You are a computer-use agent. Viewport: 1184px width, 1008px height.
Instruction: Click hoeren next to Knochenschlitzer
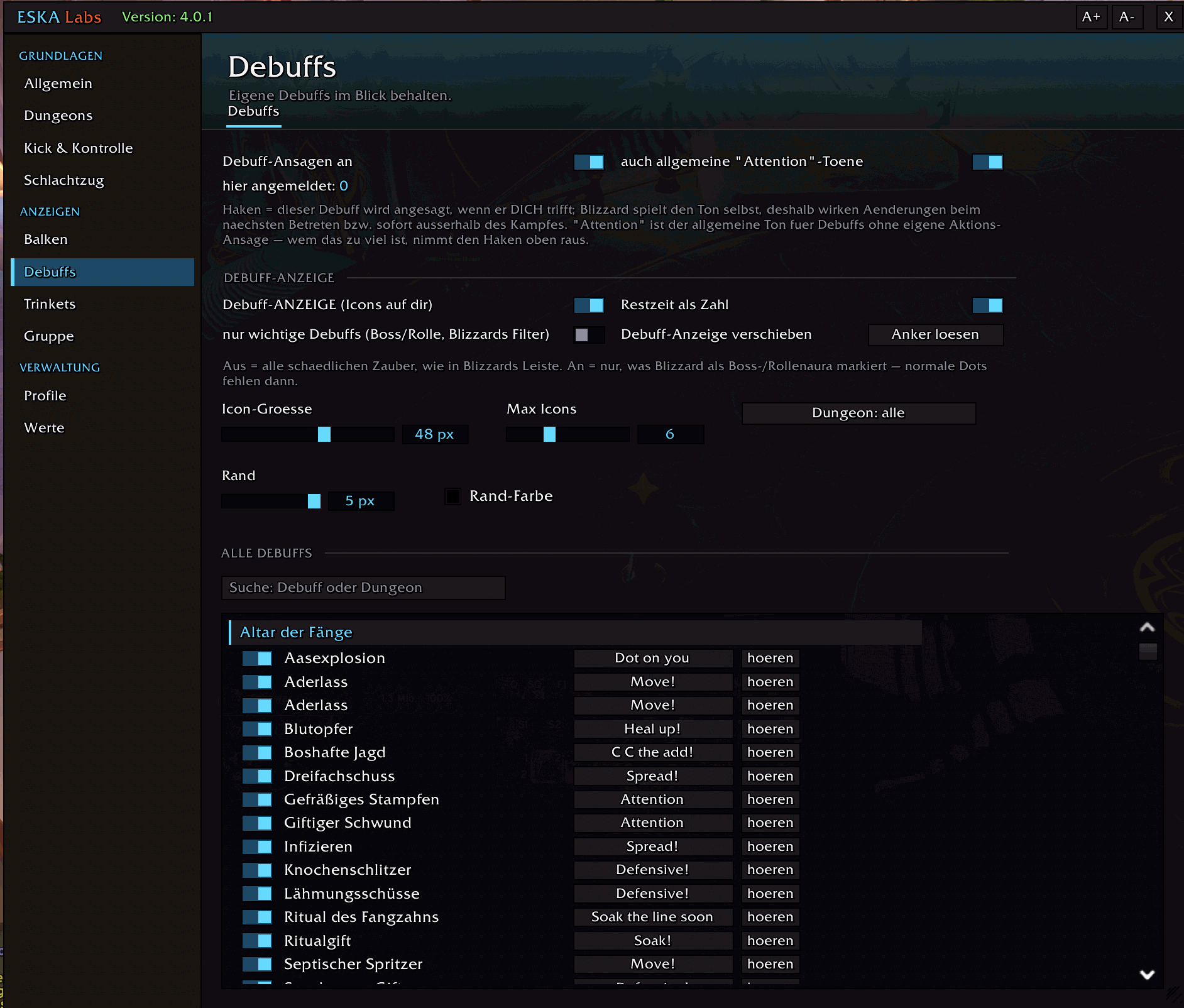770,870
